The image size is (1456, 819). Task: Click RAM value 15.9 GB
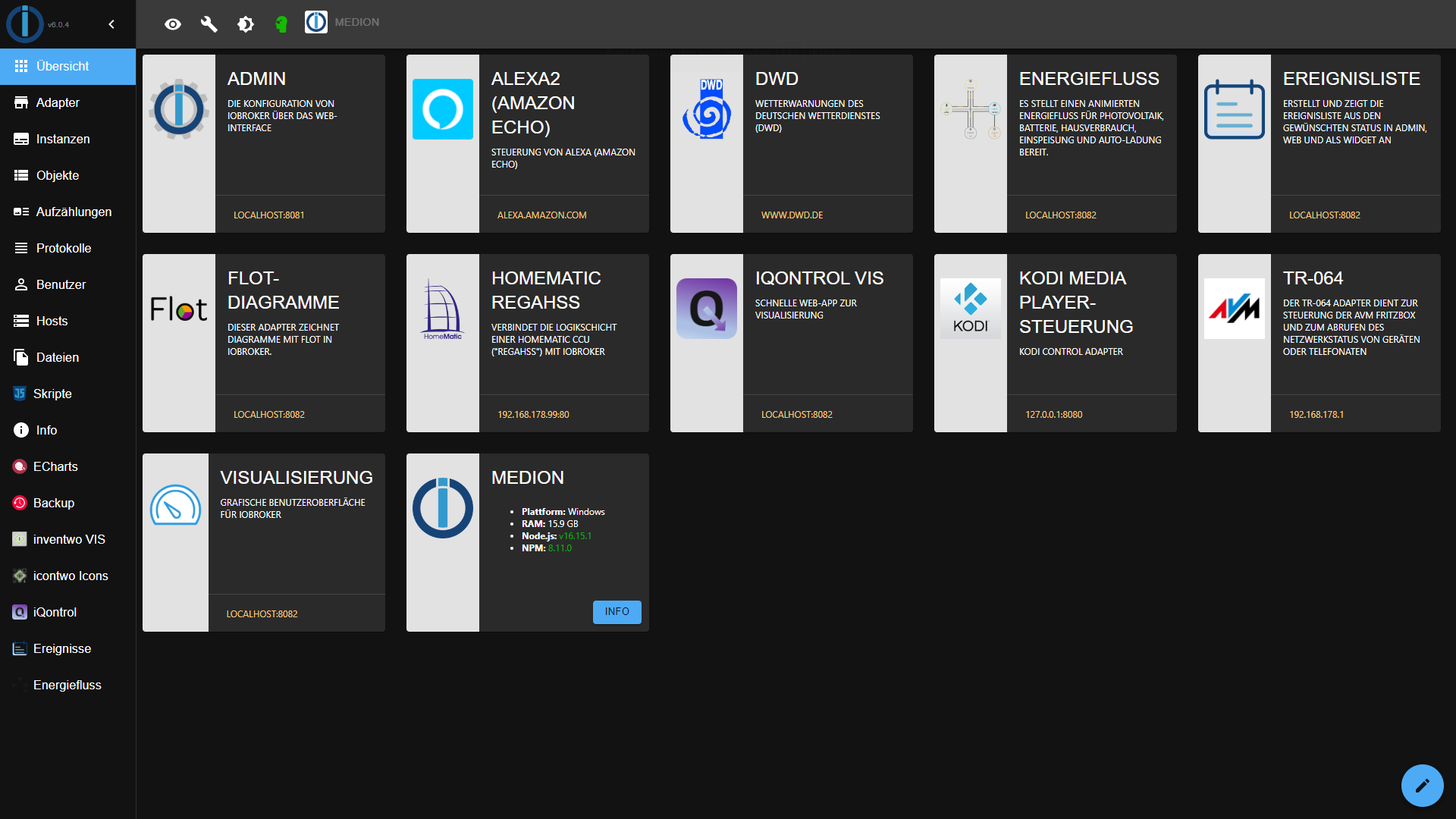point(563,524)
